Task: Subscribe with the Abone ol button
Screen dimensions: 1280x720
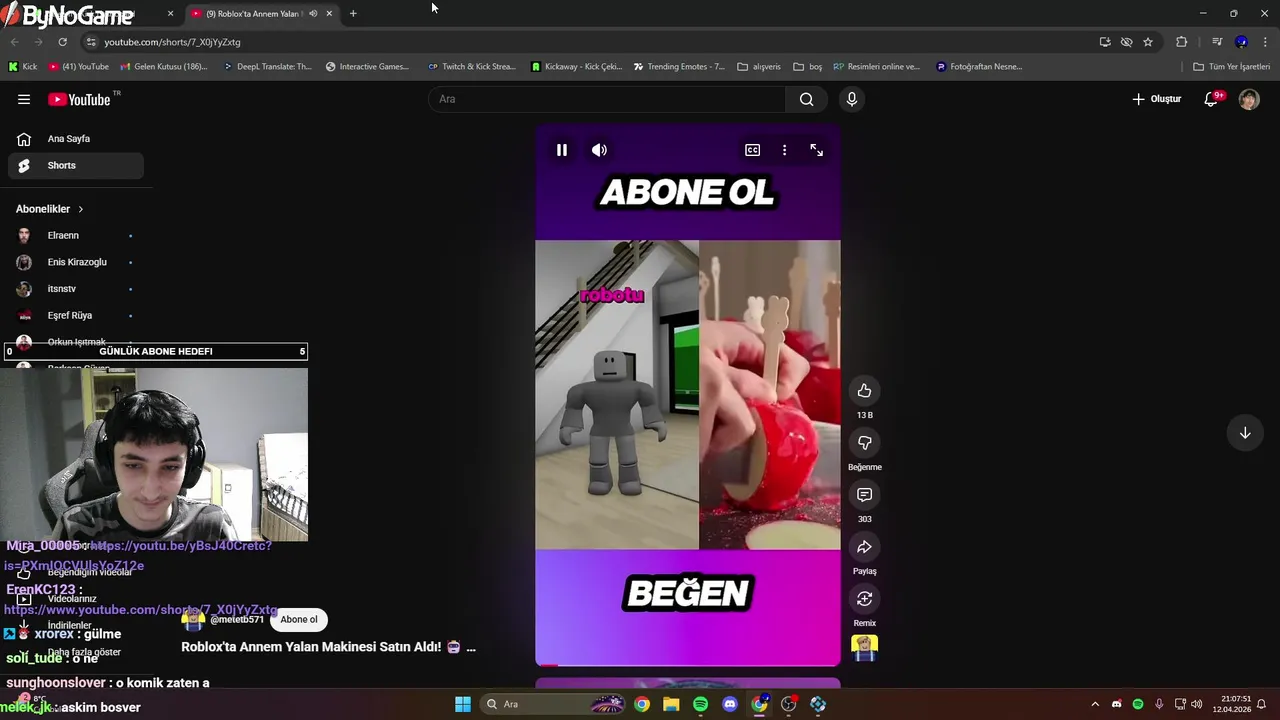Action: pos(299,619)
